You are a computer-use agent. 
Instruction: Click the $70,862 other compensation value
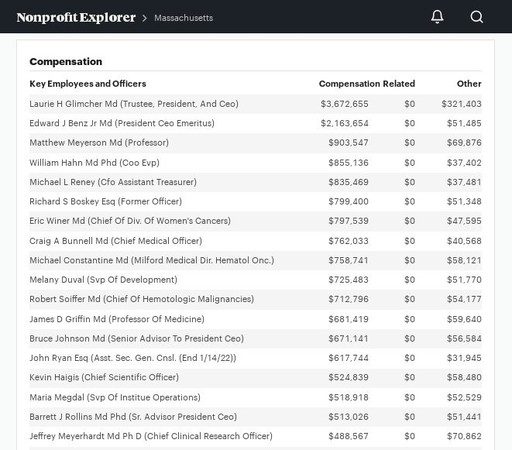[464, 436]
